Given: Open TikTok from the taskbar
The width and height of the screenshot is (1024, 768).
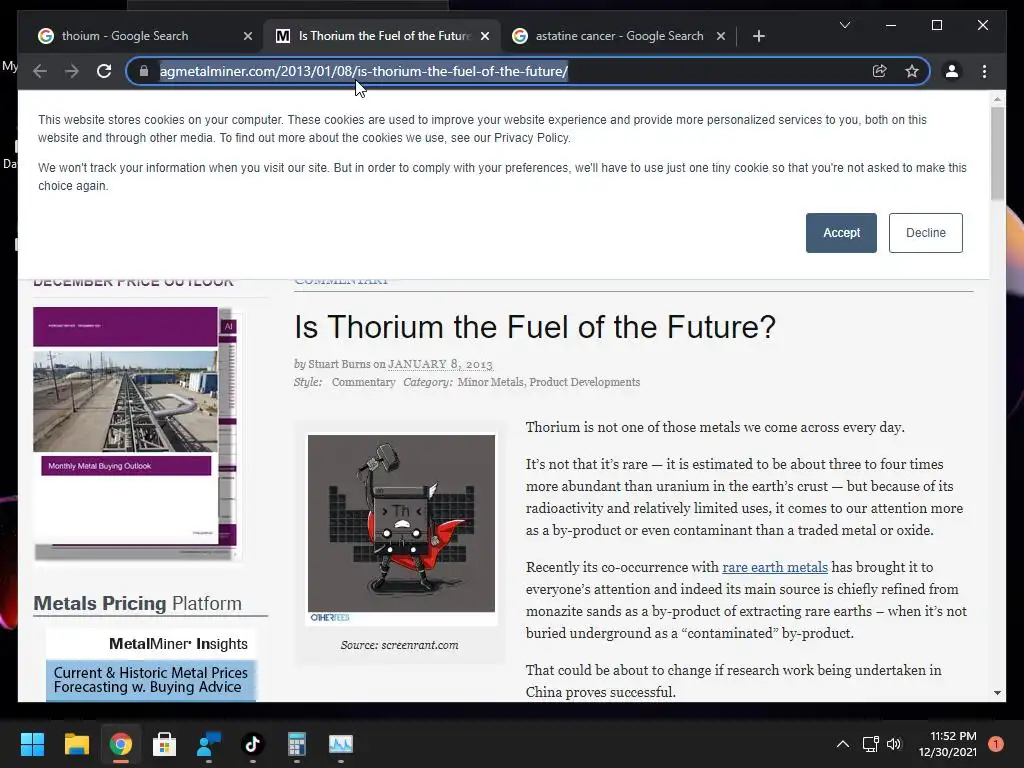Looking at the screenshot, I should click(253, 744).
